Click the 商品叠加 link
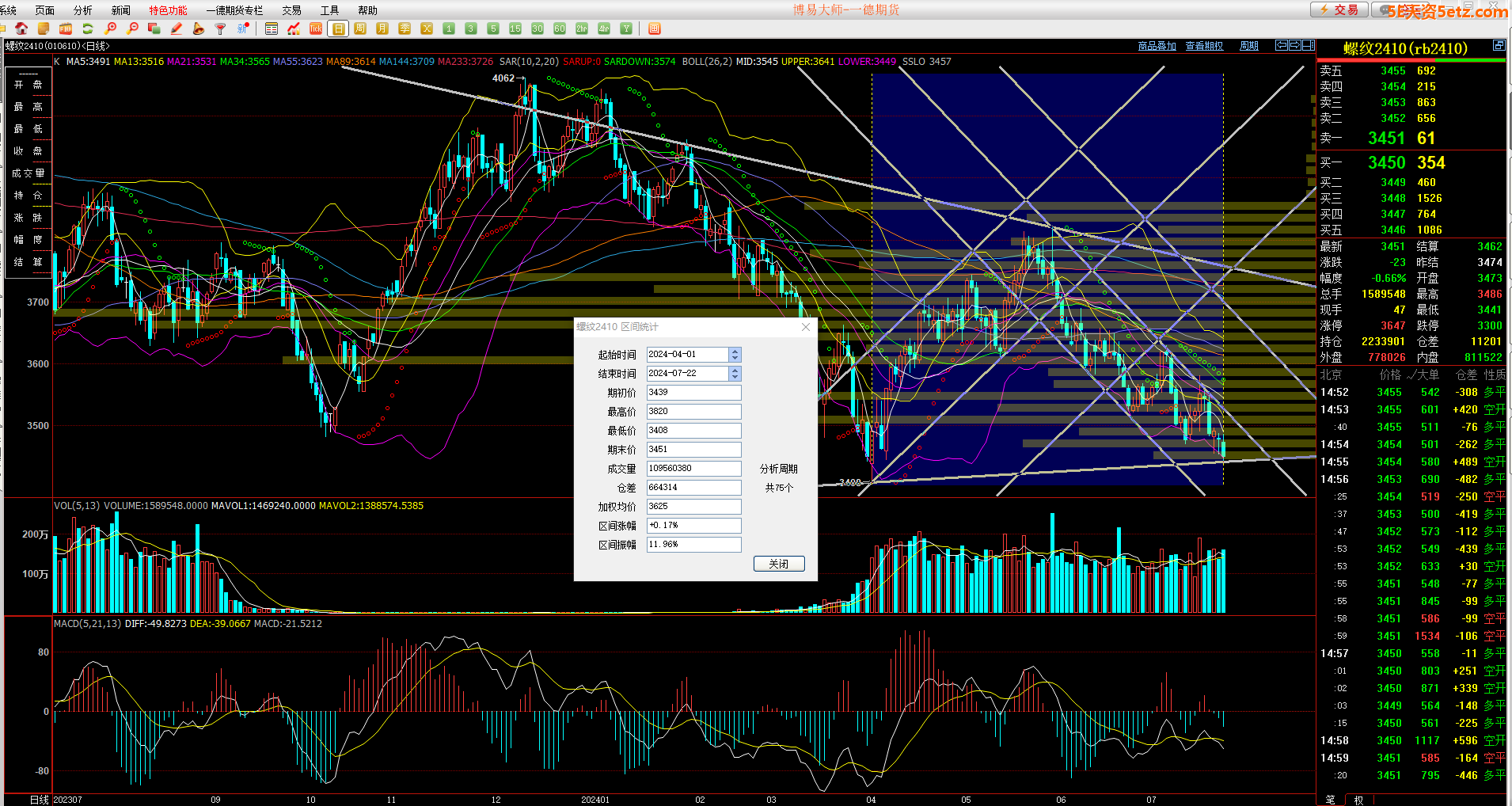The image size is (1512, 806). 1157,46
